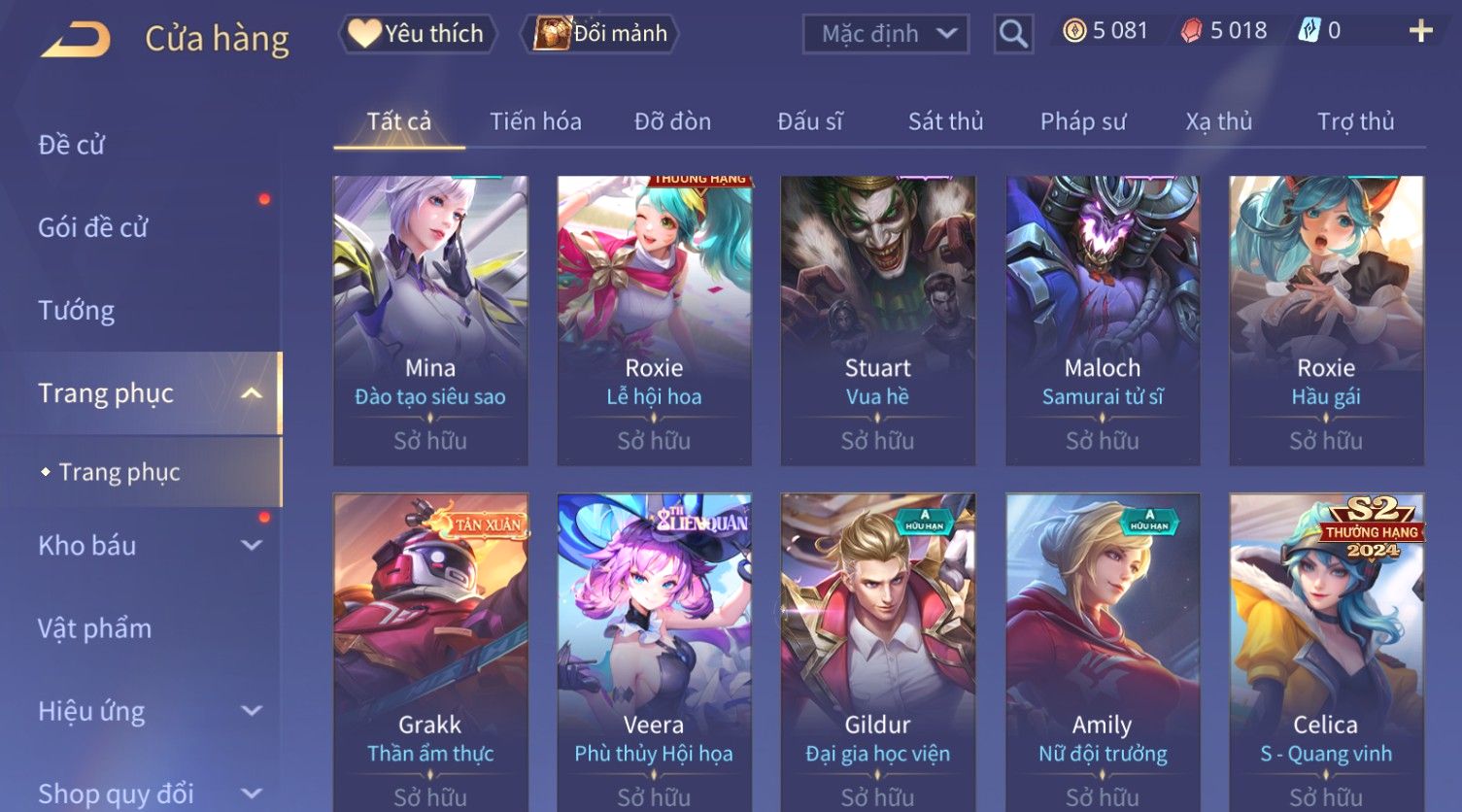This screenshot has width=1462, height=812.
Task: Switch to the Sát thủ tab
Action: point(945,121)
